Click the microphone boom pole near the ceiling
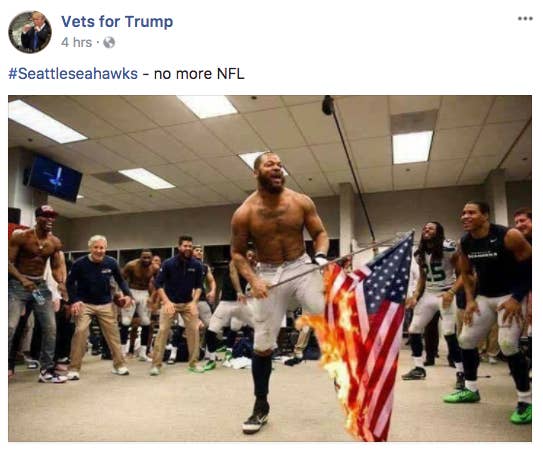The image size is (543, 449). pos(348,166)
